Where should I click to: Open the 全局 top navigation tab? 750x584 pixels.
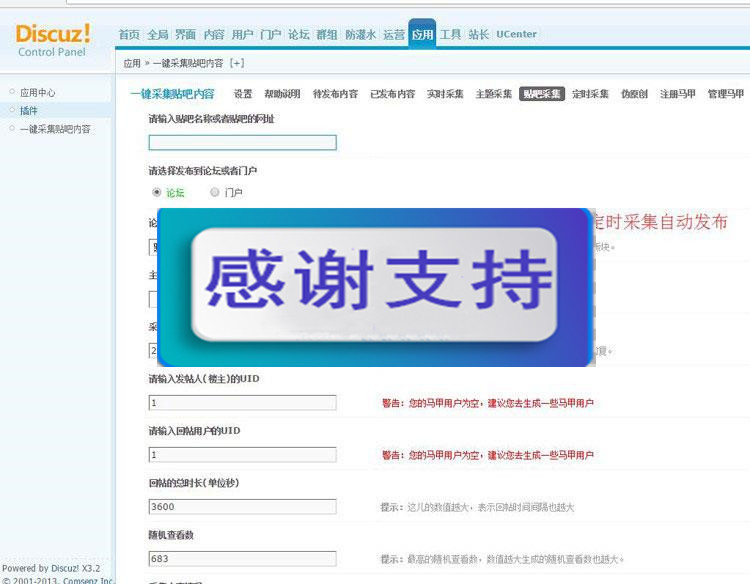157,34
